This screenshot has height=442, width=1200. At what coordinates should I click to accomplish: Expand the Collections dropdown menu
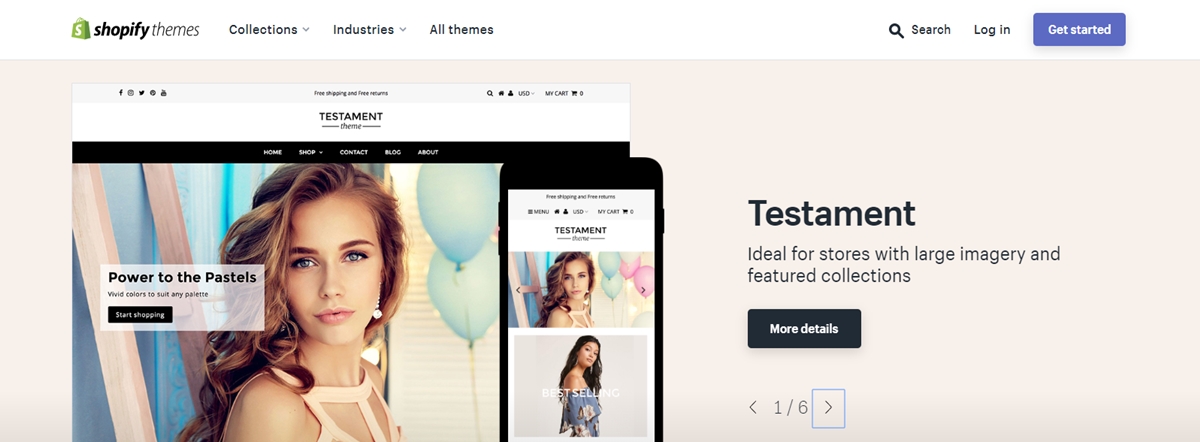point(269,30)
